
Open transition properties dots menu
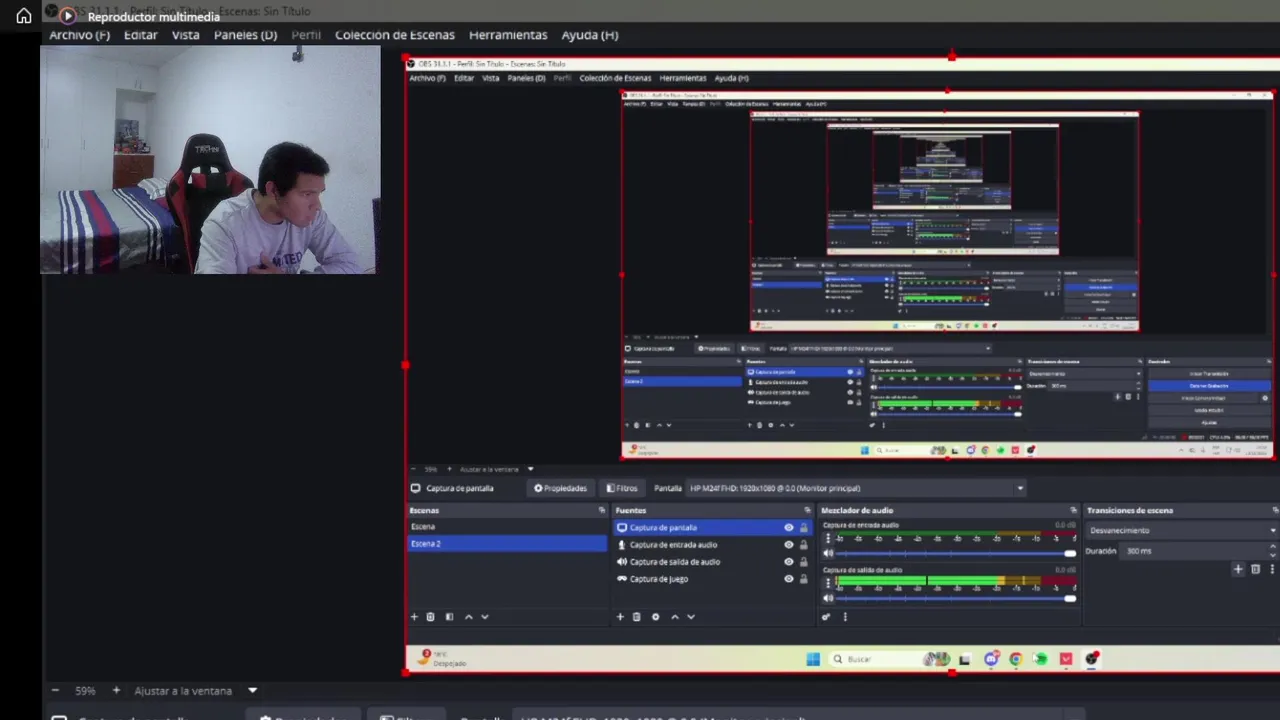pos(1273,569)
